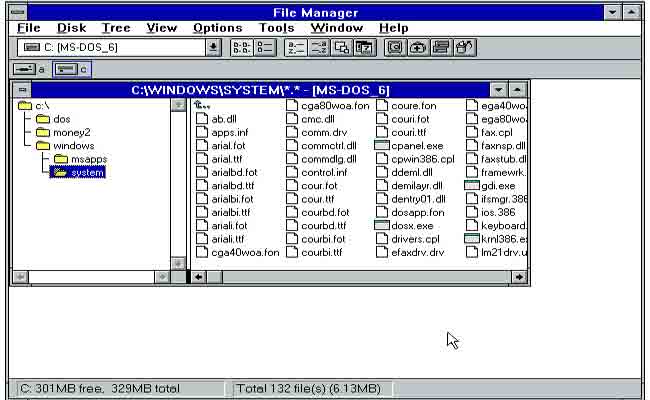This screenshot has height=400, width=650.
Task: Click the medical kit antivirus tool button
Action: click(418, 48)
